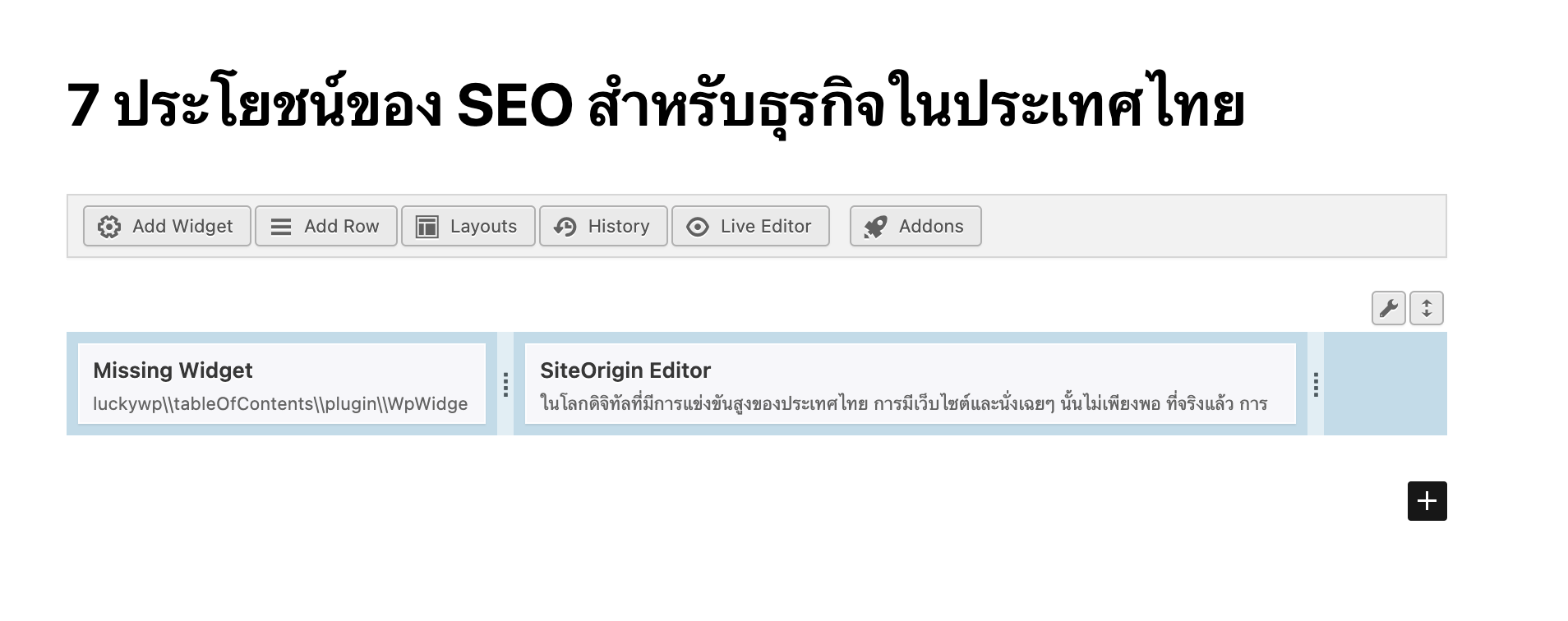This screenshot has height=621, width=1568.
Task: Click the clock icon on History
Action: pyautogui.click(x=565, y=227)
